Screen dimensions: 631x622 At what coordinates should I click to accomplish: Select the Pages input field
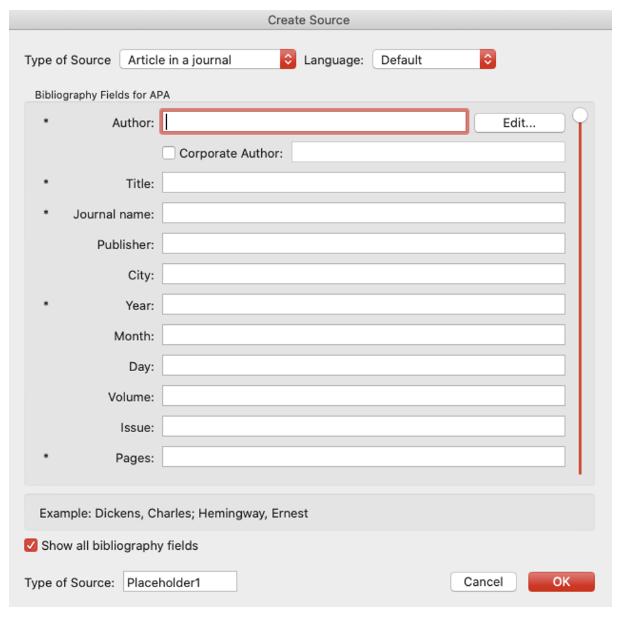(363, 457)
